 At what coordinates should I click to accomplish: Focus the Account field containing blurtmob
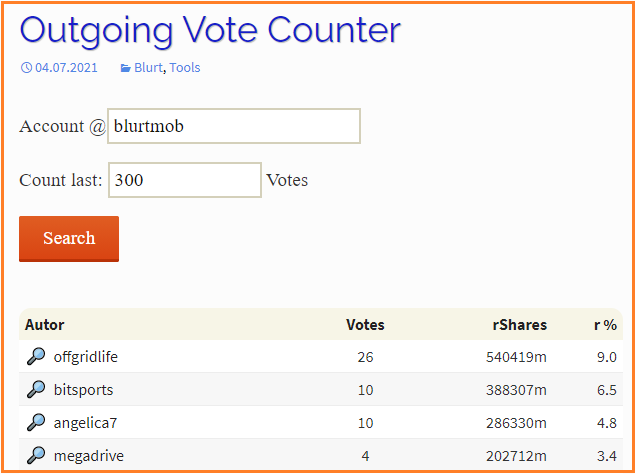[x=234, y=126]
